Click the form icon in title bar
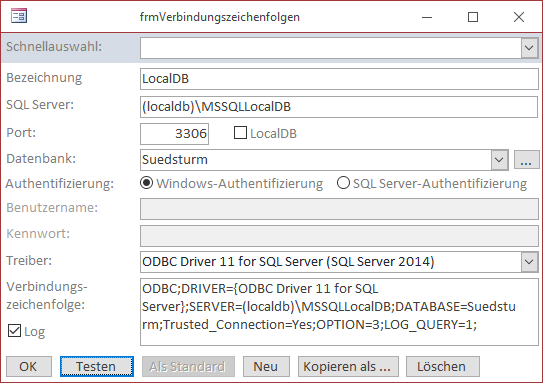Viewport: 543px width, 383px height. pos(19,16)
